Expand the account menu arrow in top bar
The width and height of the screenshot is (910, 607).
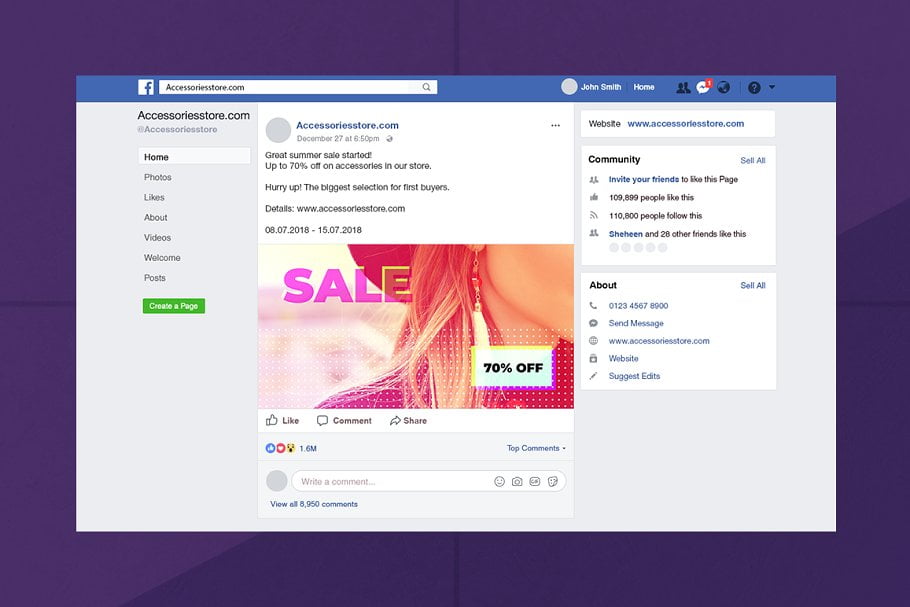[x=772, y=88]
